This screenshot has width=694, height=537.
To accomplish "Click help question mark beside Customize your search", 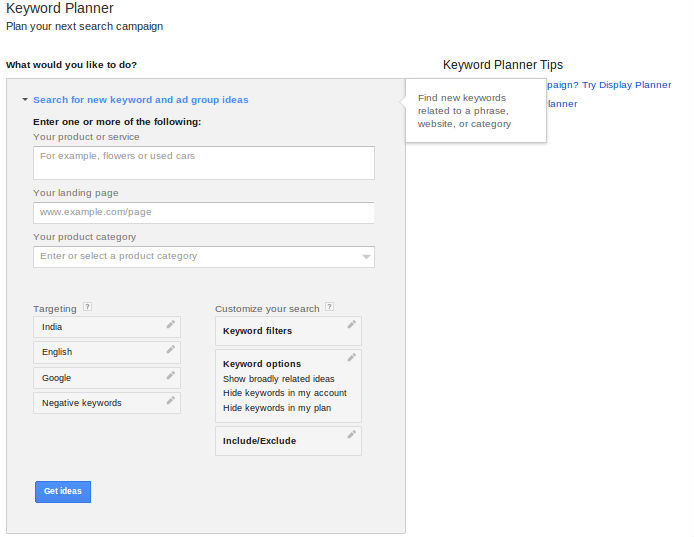I will 329,308.
